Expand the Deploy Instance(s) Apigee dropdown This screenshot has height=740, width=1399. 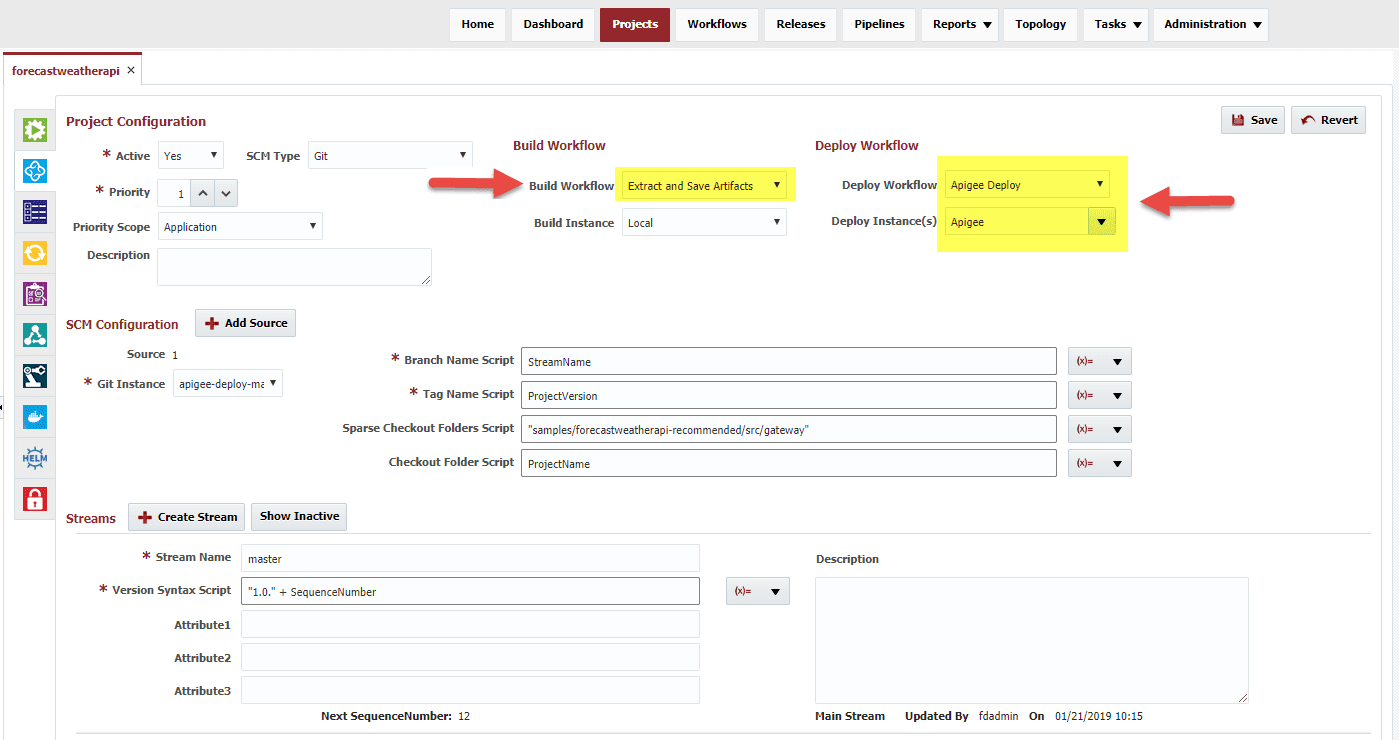click(1101, 222)
